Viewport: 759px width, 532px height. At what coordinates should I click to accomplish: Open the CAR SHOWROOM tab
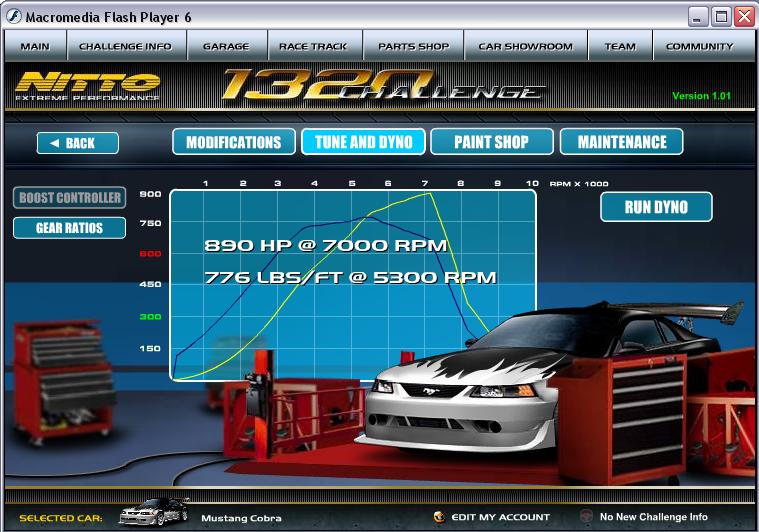point(526,46)
